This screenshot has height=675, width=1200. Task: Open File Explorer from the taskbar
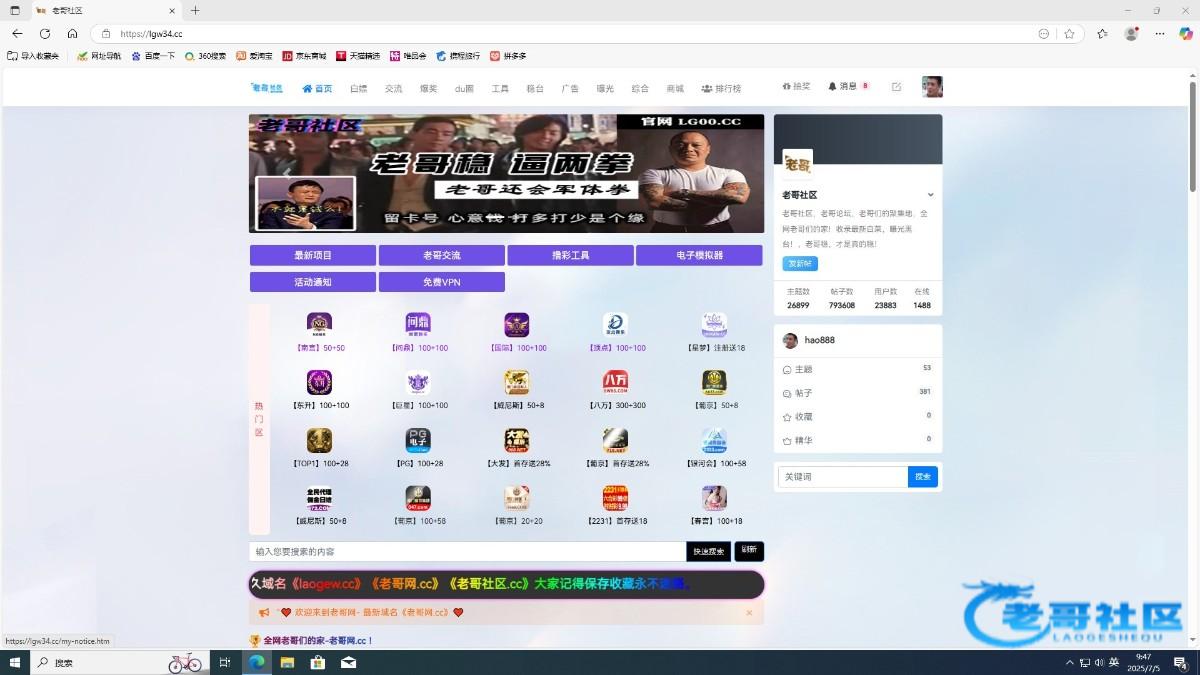pyautogui.click(x=287, y=662)
